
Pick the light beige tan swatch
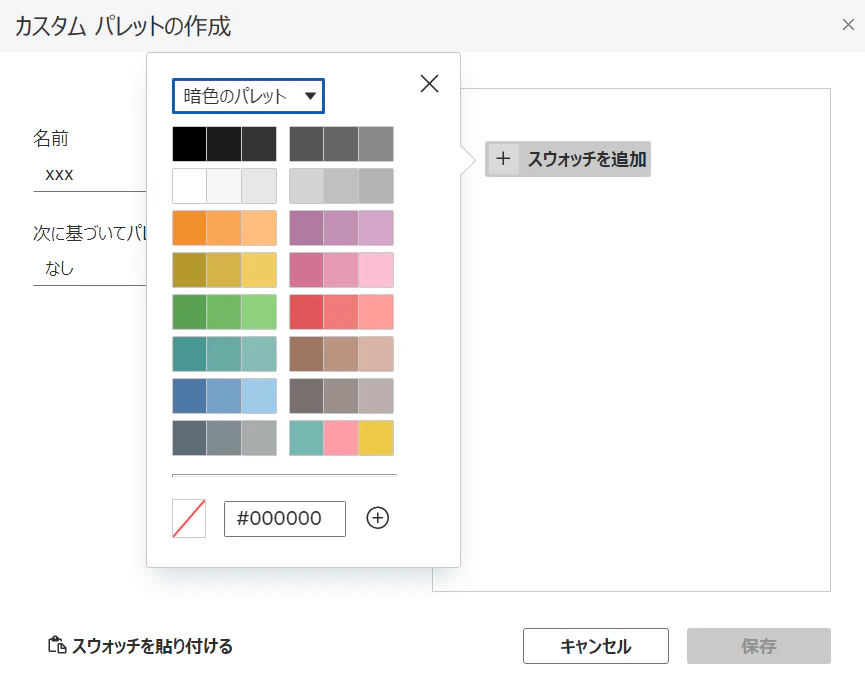(376, 354)
